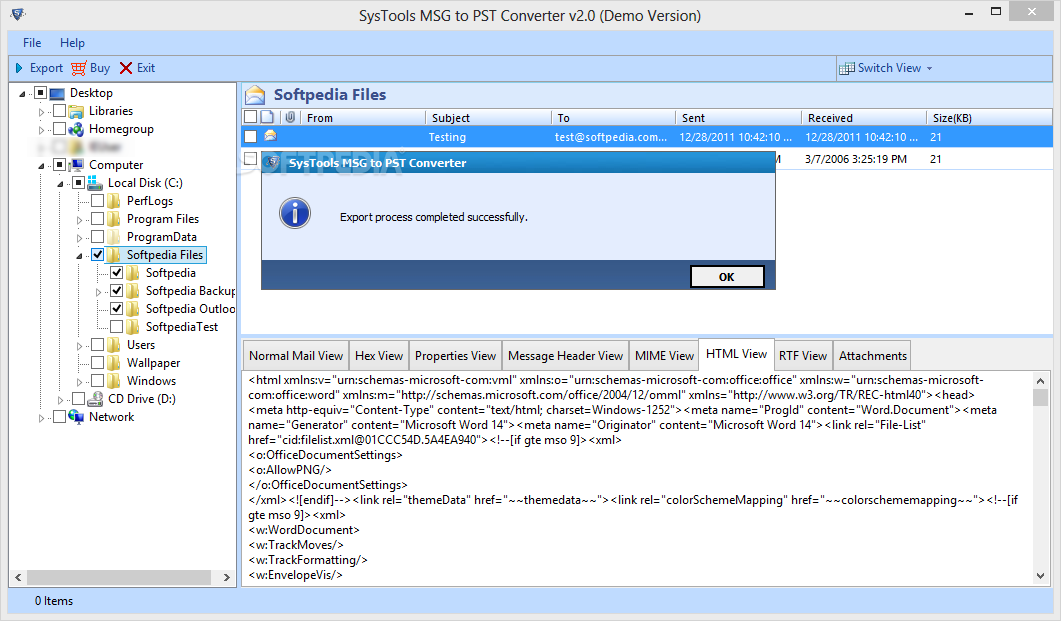Click the Local Disk (C:) drive icon
1061x621 pixels.
pos(95,183)
